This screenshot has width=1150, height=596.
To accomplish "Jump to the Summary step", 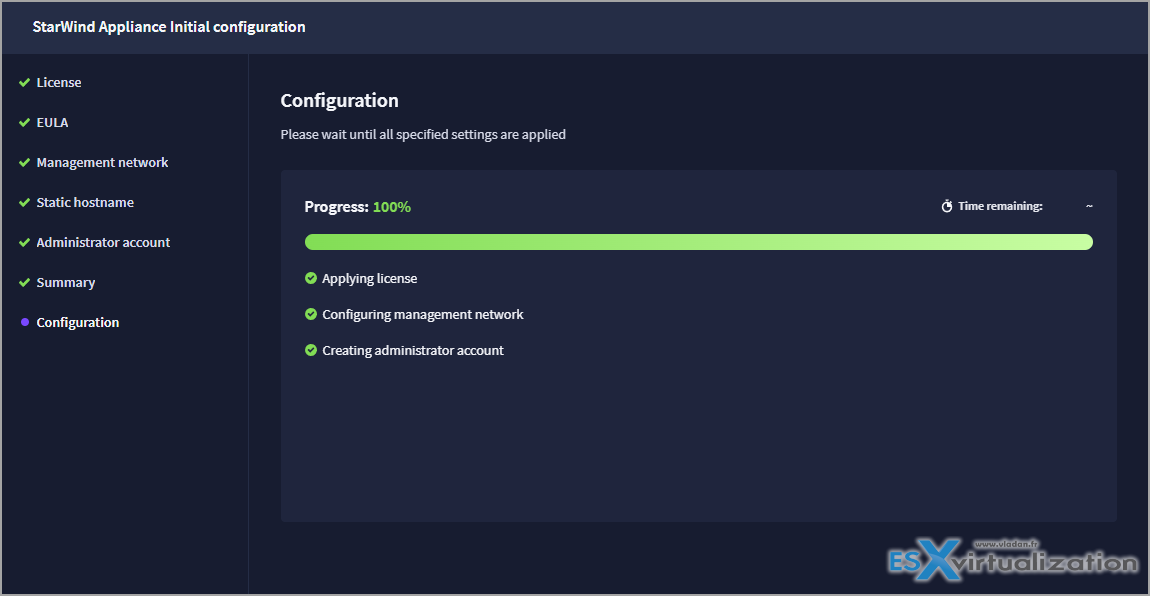I will coord(65,283).
